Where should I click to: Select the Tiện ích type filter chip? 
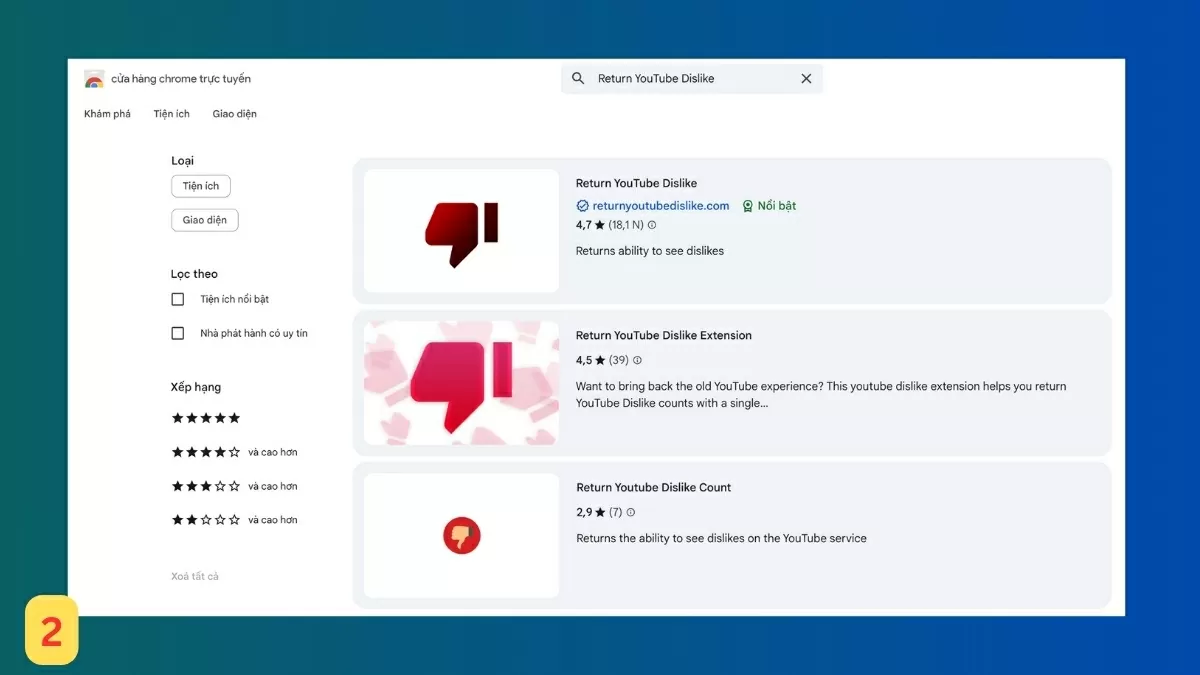click(201, 186)
